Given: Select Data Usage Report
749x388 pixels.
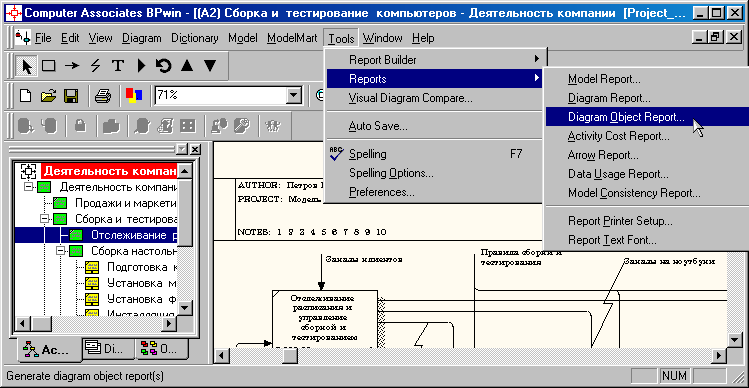Looking at the screenshot, I should click(x=646, y=174).
